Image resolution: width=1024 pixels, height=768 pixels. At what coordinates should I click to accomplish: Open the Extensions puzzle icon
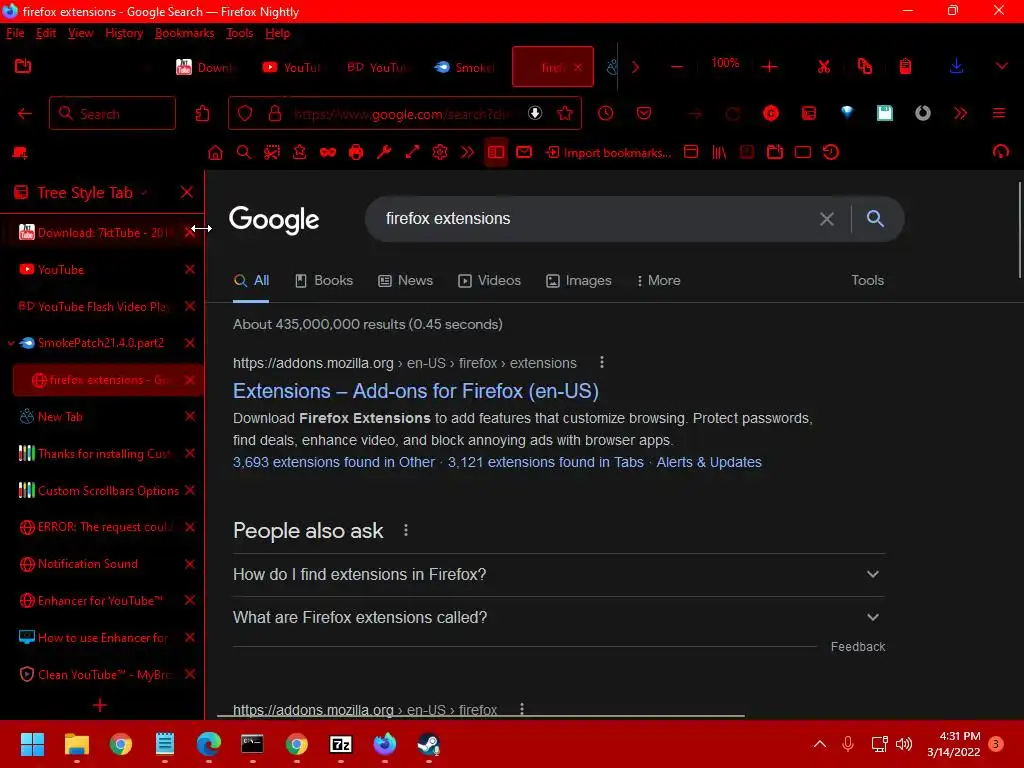point(202,114)
